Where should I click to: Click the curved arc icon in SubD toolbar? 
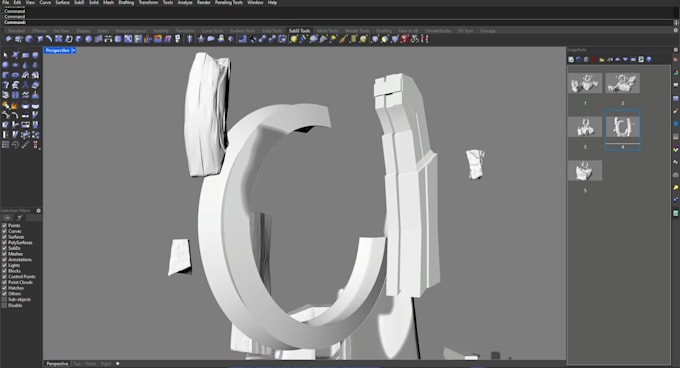click(x=49, y=39)
